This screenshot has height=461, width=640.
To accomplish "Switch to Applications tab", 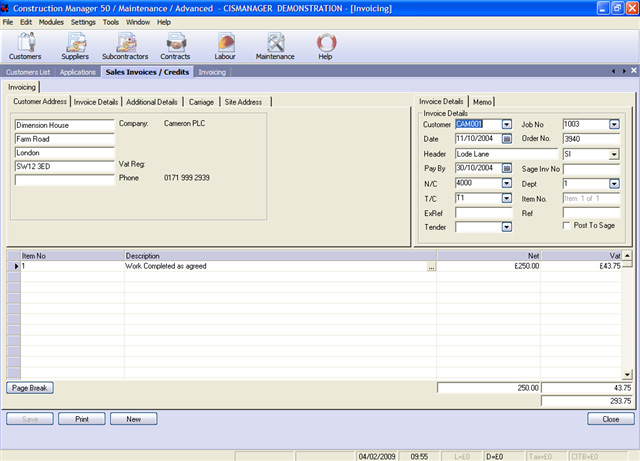I will tap(78, 72).
